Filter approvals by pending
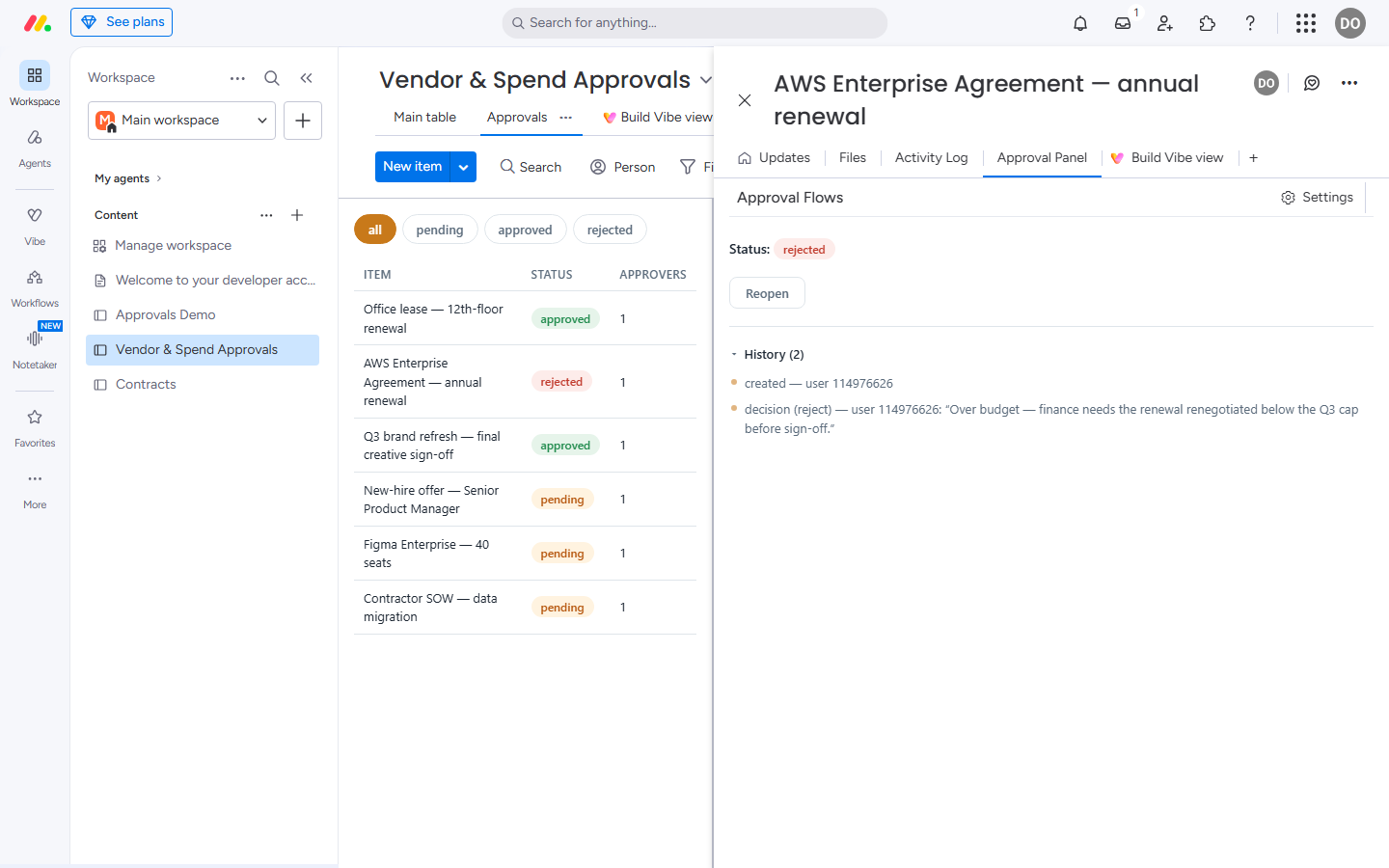 [440, 230]
